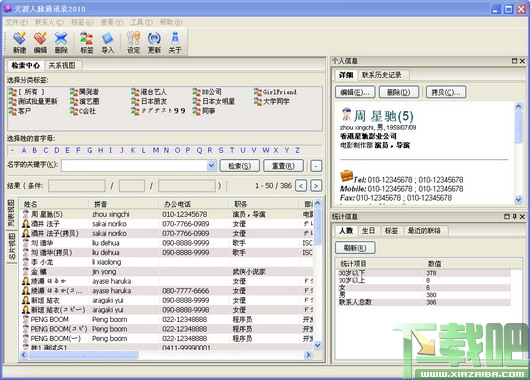Click the 拷贝(C)... button
Screen dimensions: 530x380
pos(446,92)
